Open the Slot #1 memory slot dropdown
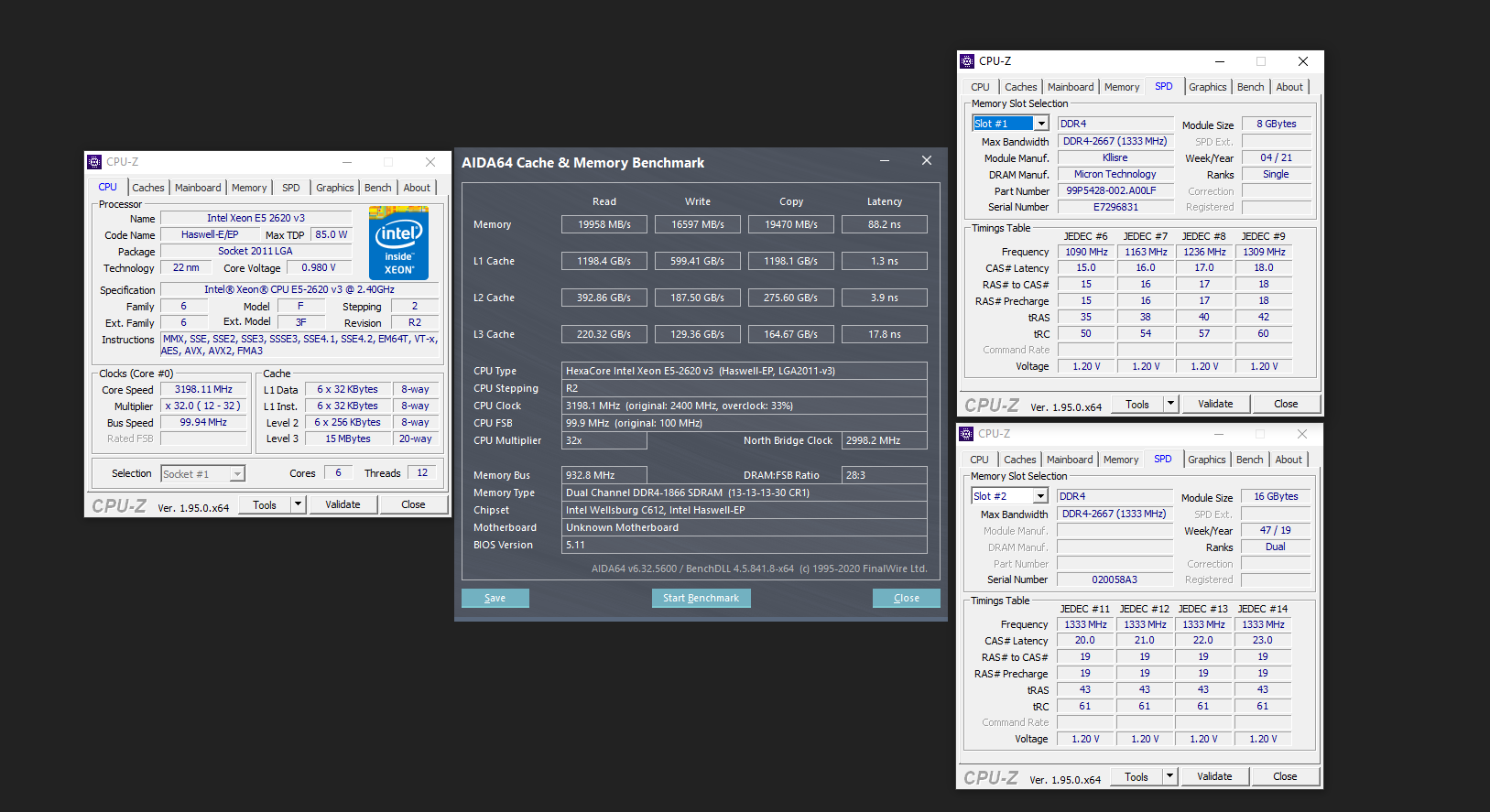Image resolution: width=1490 pixels, height=812 pixels. pos(1041,124)
